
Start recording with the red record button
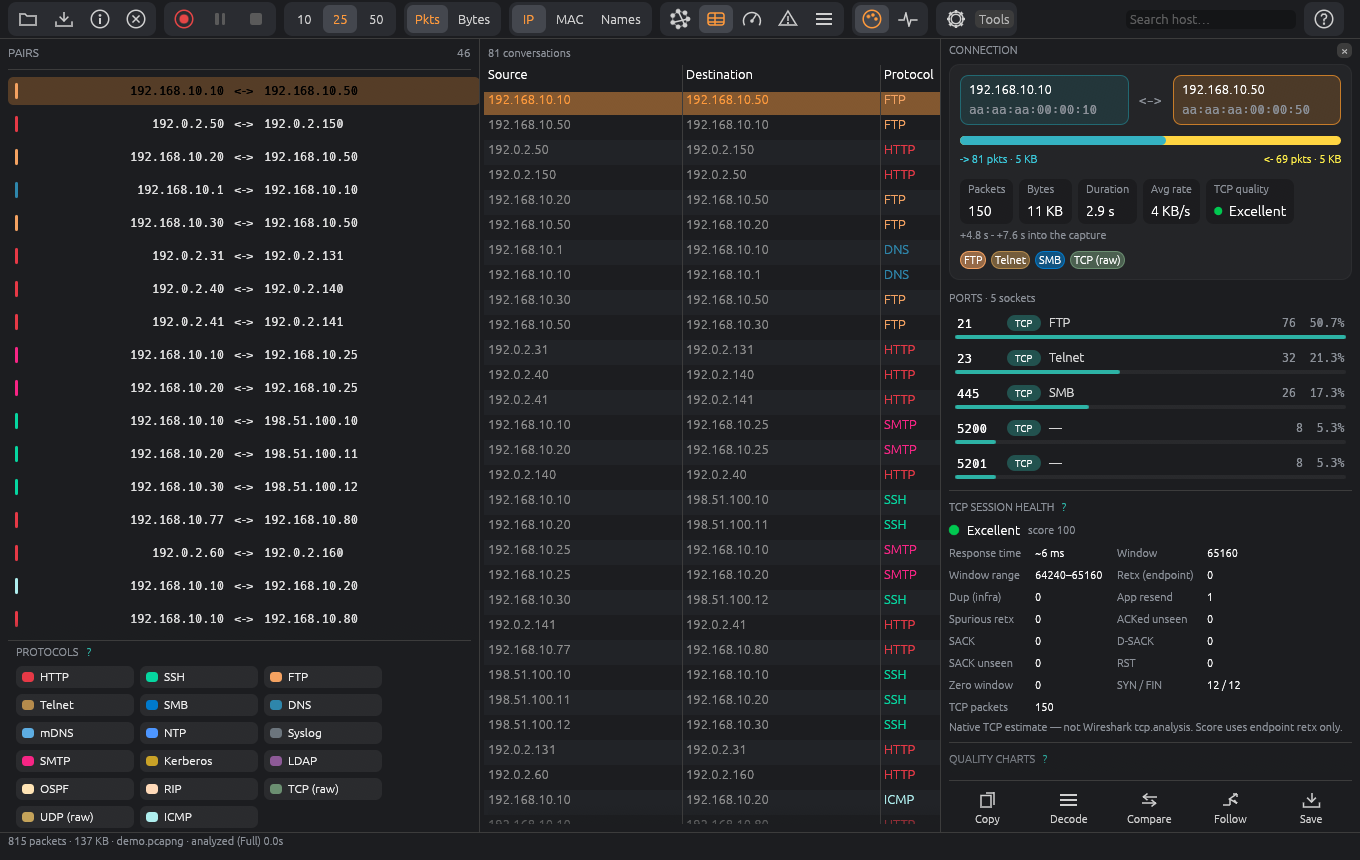[184, 19]
